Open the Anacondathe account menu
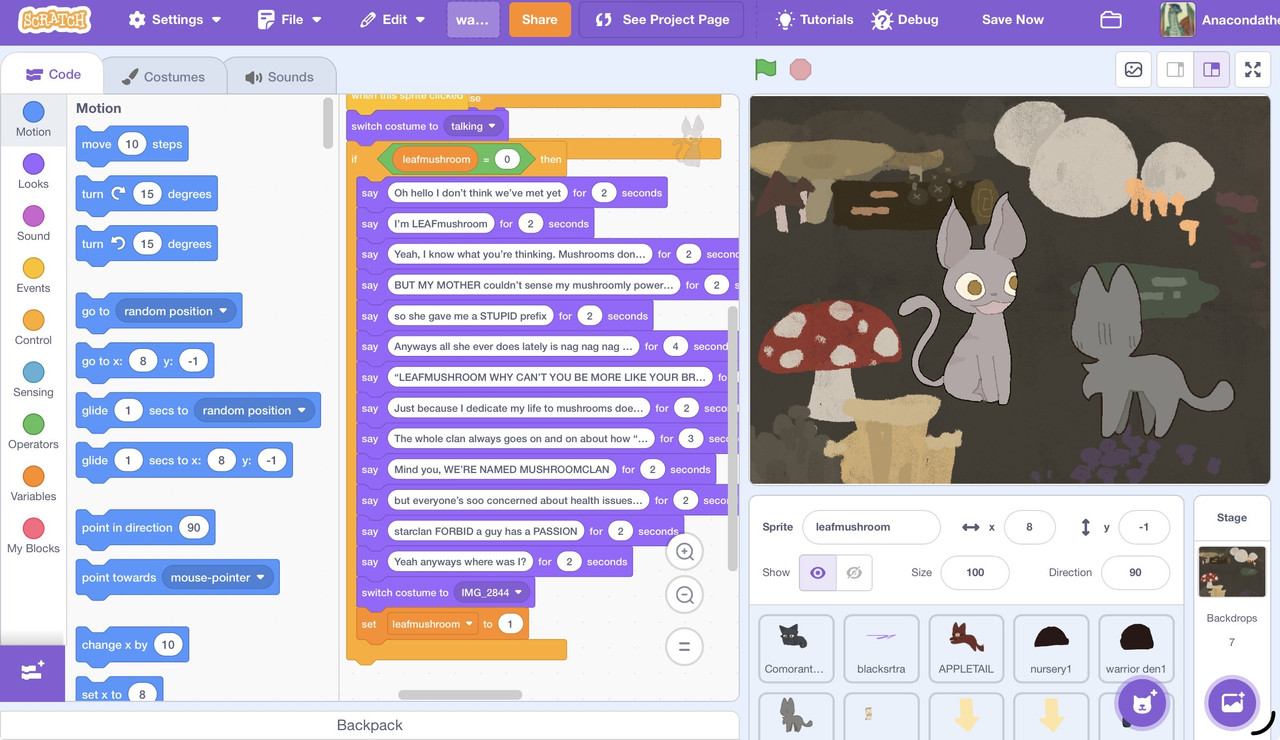 [1220, 19]
